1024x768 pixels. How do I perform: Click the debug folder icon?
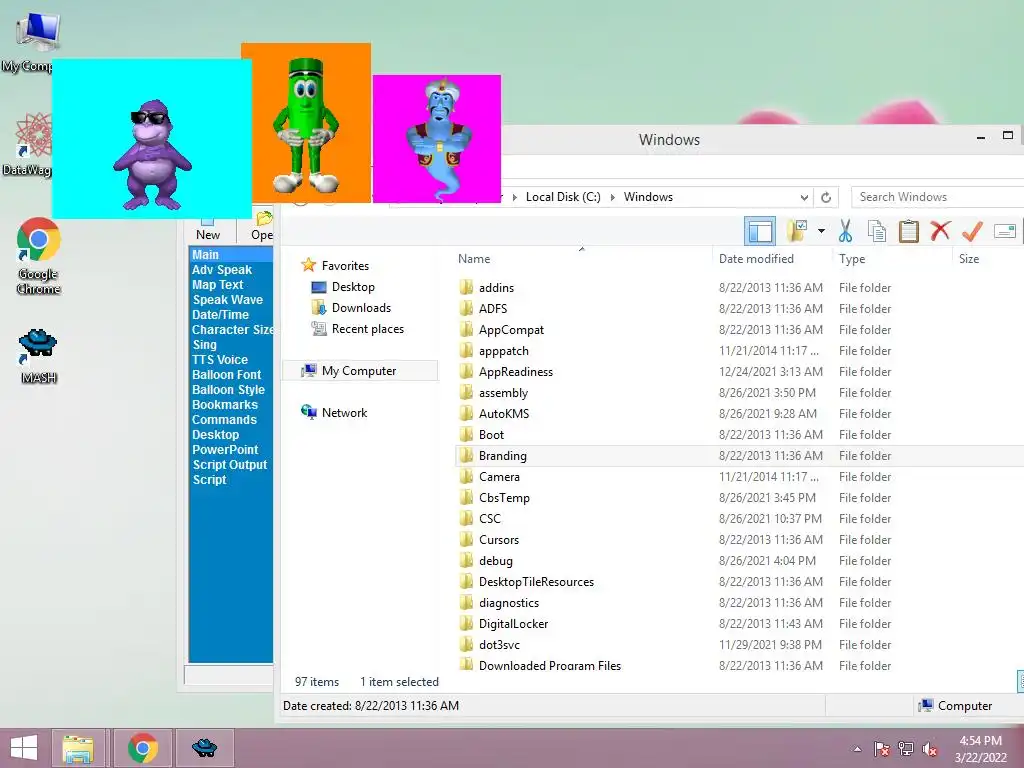click(466, 560)
